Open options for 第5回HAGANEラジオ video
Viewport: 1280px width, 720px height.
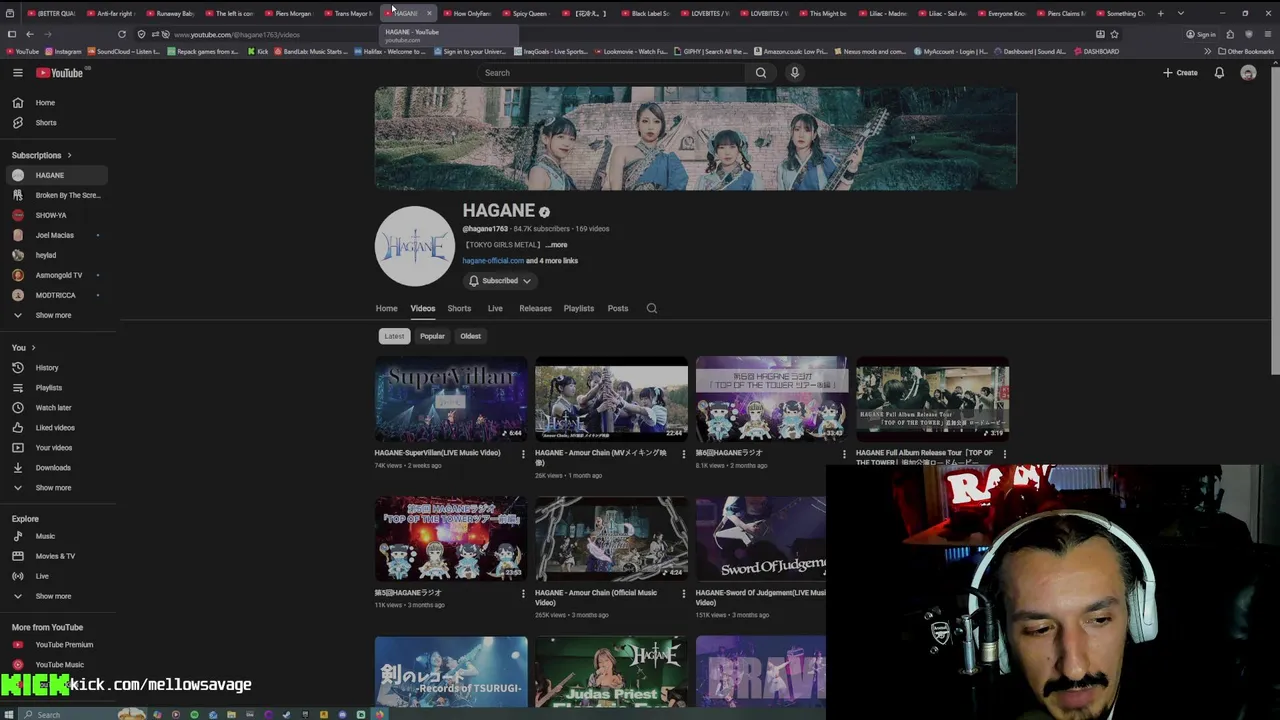click(x=523, y=593)
